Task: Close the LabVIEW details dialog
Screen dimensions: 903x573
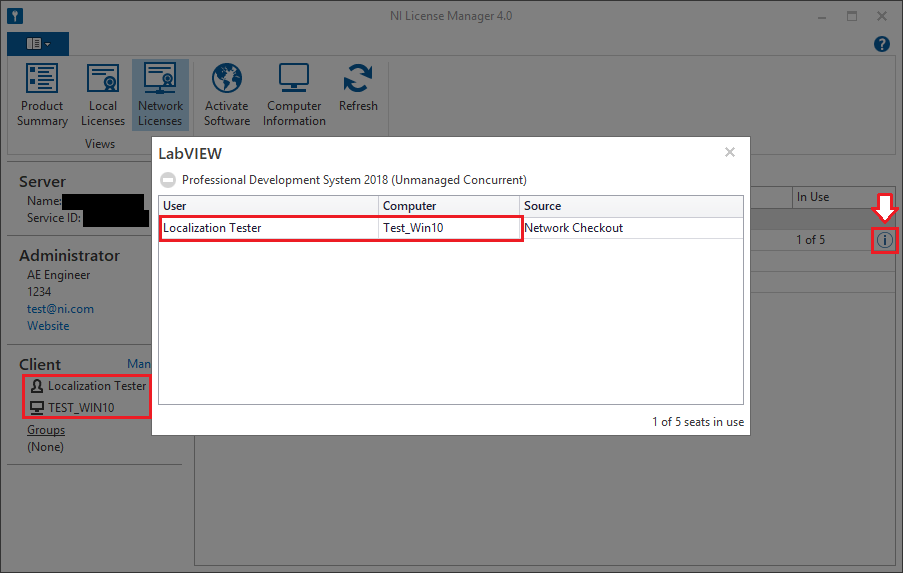Action: 730,152
